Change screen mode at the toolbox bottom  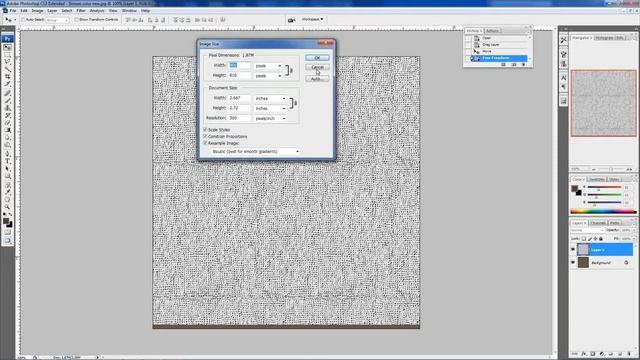tap(7, 241)
